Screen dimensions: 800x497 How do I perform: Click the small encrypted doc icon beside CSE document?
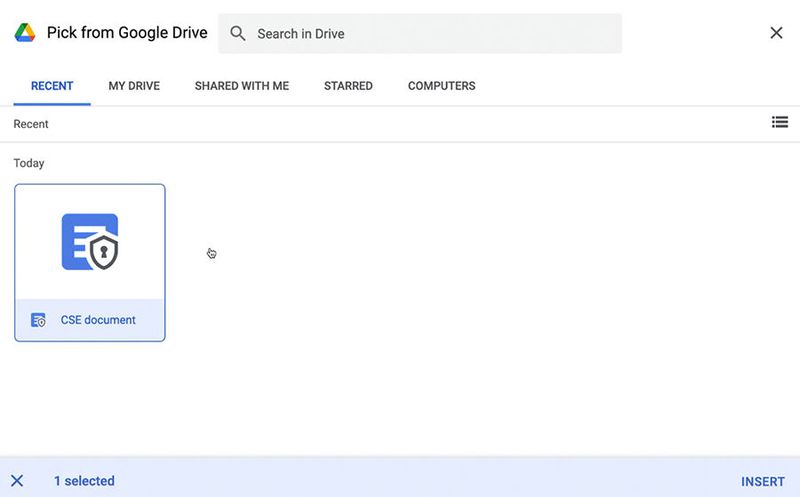coord(38,320)
